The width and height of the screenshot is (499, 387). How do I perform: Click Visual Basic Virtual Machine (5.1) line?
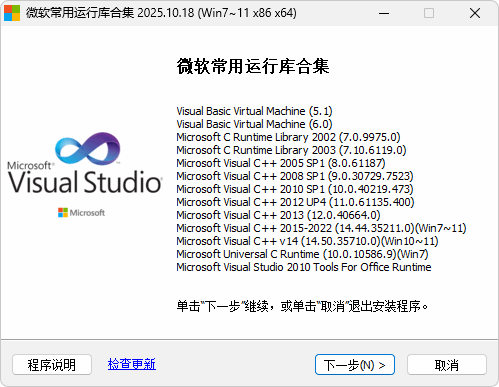tap(254, 111)
